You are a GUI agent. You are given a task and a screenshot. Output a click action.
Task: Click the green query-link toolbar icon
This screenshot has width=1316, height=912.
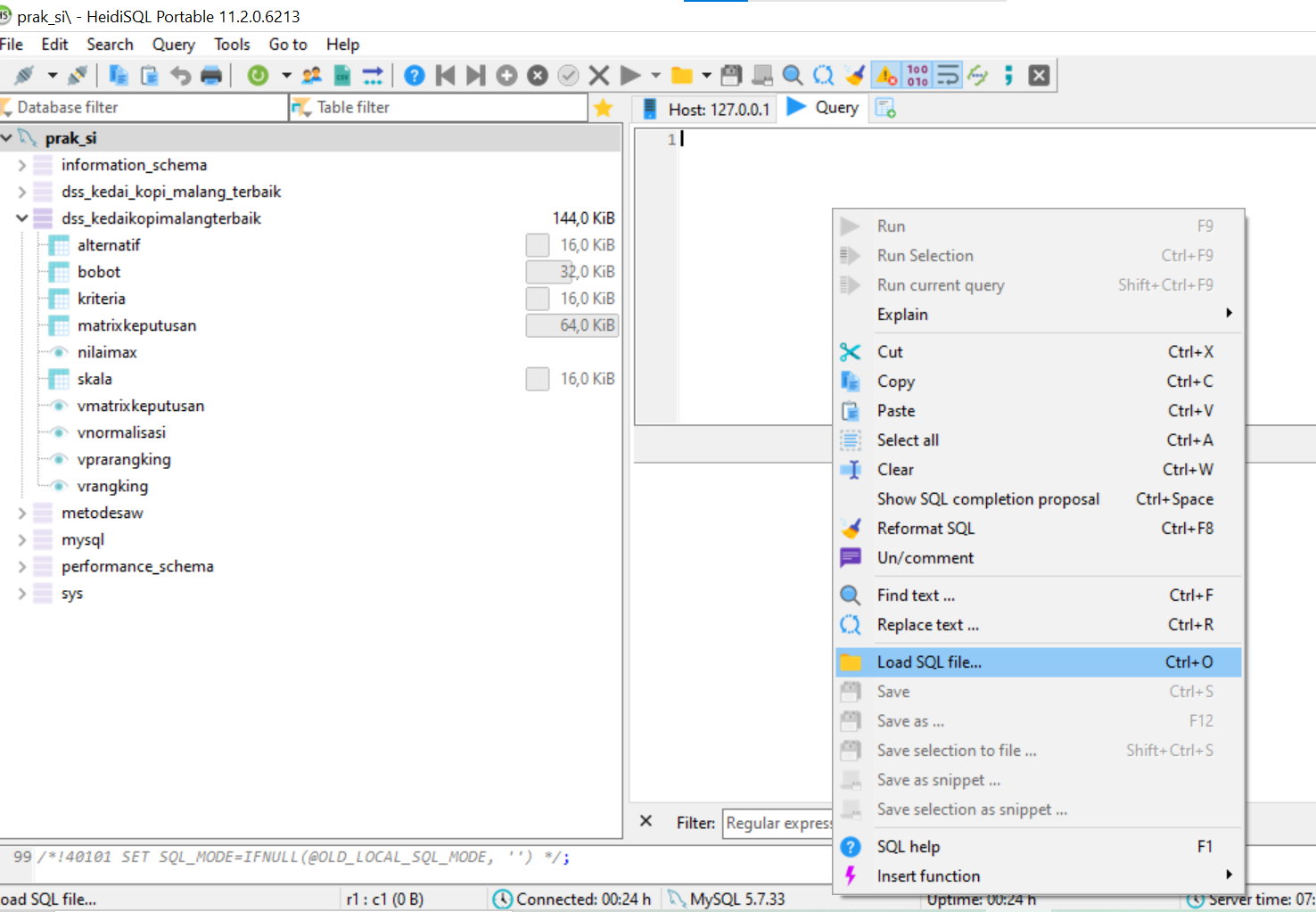pos(978,76)
